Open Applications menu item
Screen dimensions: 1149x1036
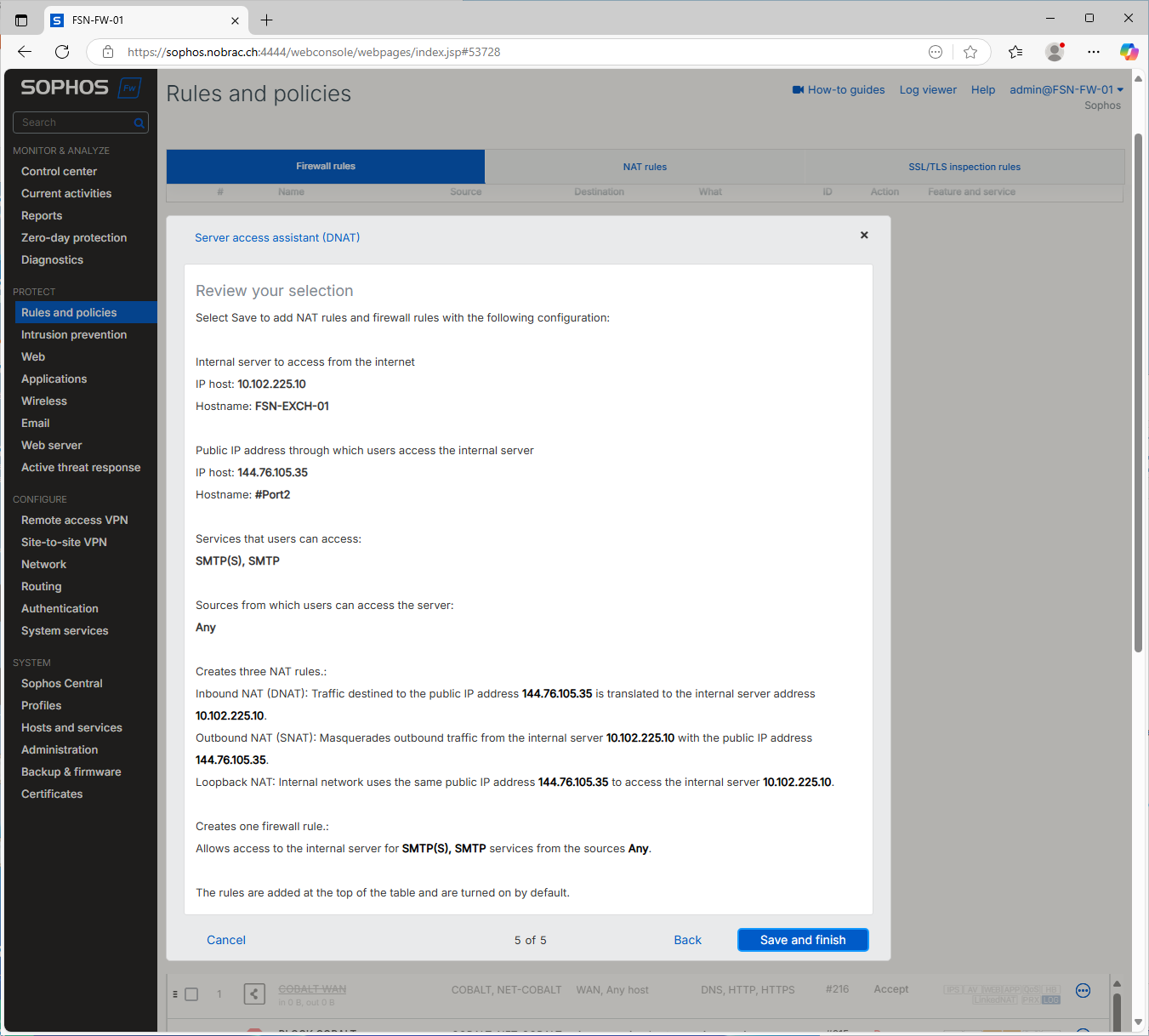[54, 379]
